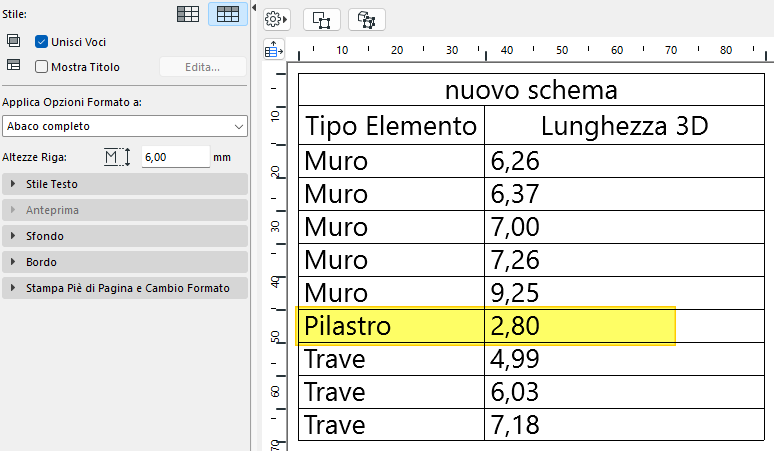Open the schedule settings gear menu
Screen dimensions: 774x451
click(x=274, y=19)
